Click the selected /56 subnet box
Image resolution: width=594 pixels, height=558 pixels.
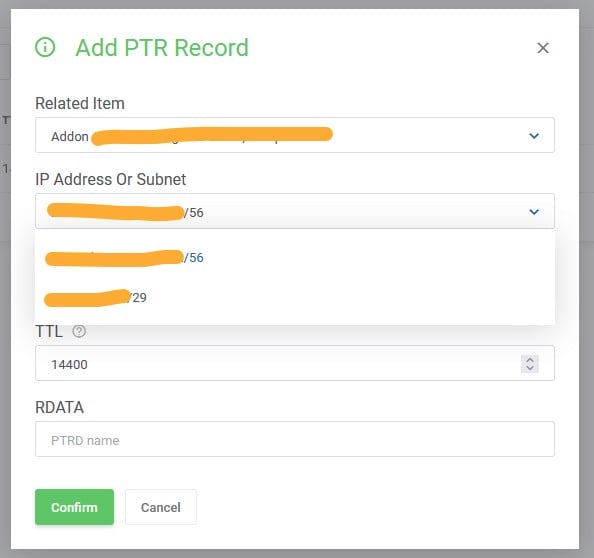[295, 211]
